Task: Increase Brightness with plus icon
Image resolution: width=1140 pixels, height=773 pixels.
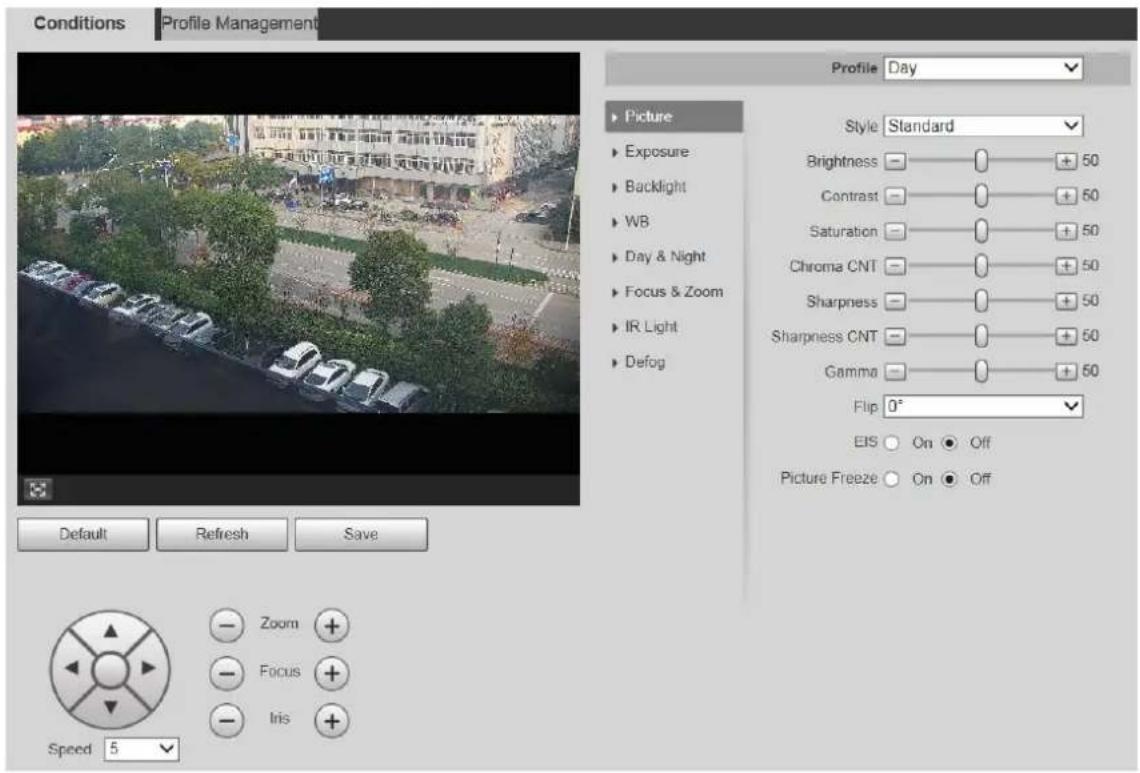Action: (x=1066, y=161)
